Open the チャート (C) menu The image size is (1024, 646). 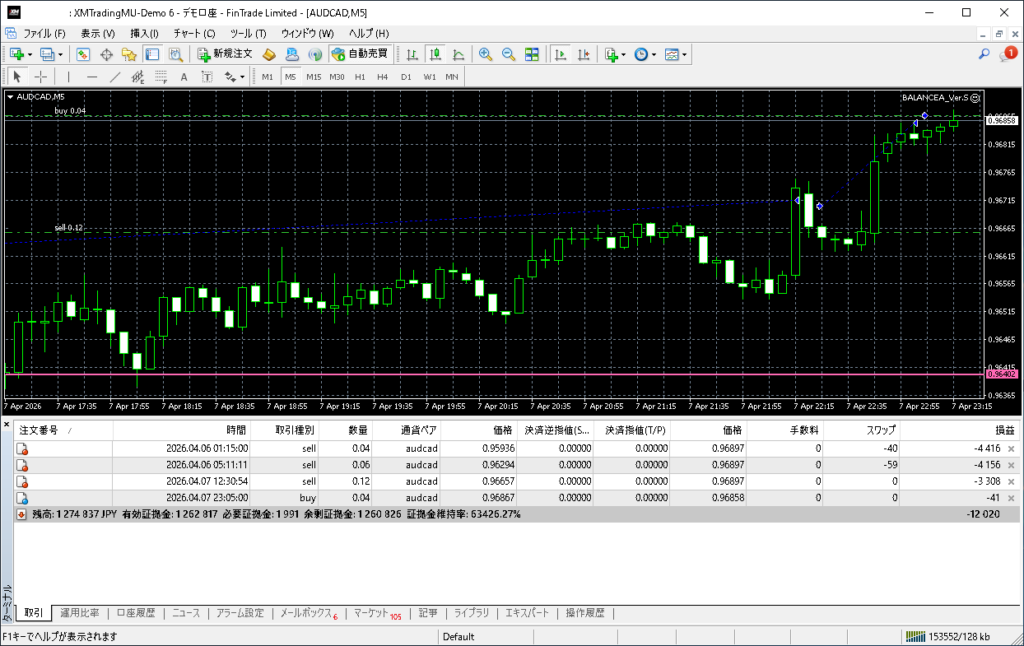(x=194, y=33)
